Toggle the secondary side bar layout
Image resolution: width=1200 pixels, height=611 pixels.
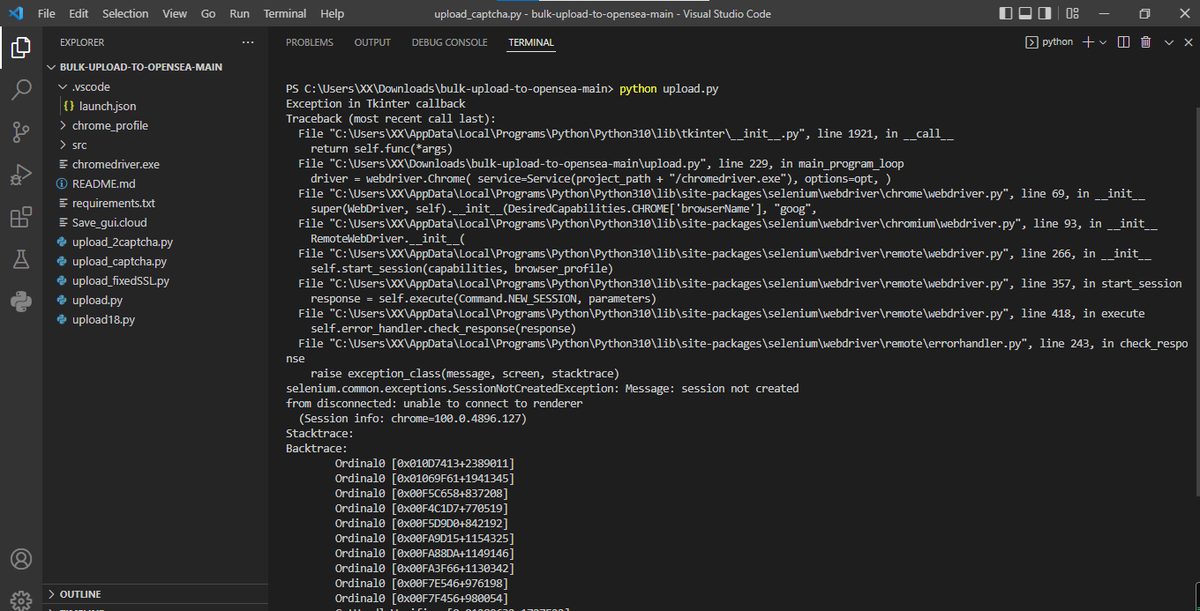click(x=1046, y=13)
